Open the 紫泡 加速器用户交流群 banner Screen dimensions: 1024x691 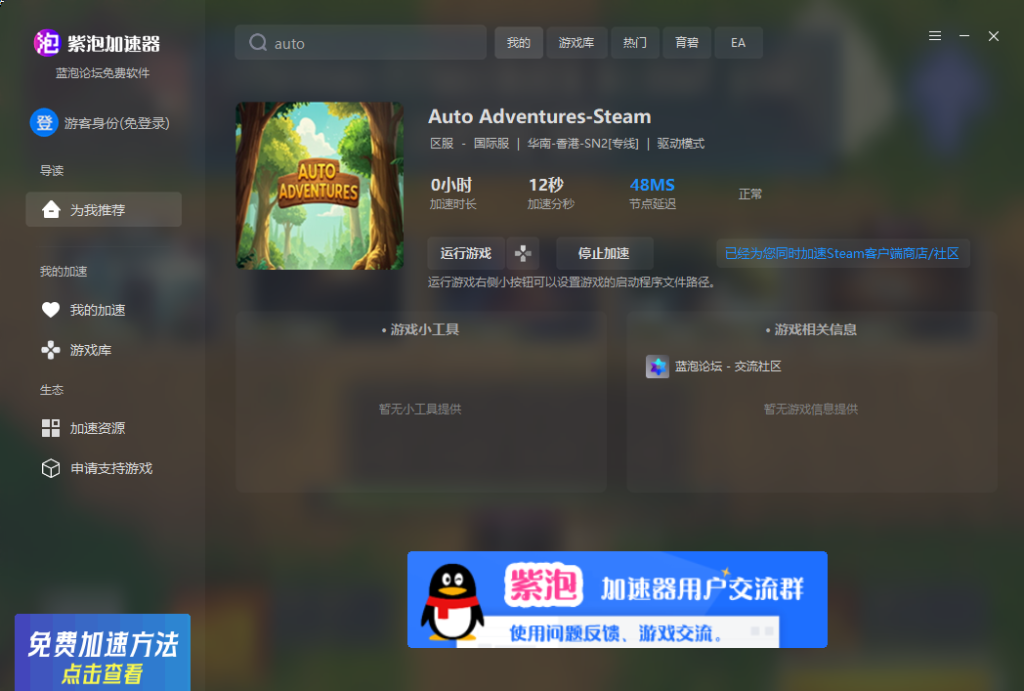[617, 600]
